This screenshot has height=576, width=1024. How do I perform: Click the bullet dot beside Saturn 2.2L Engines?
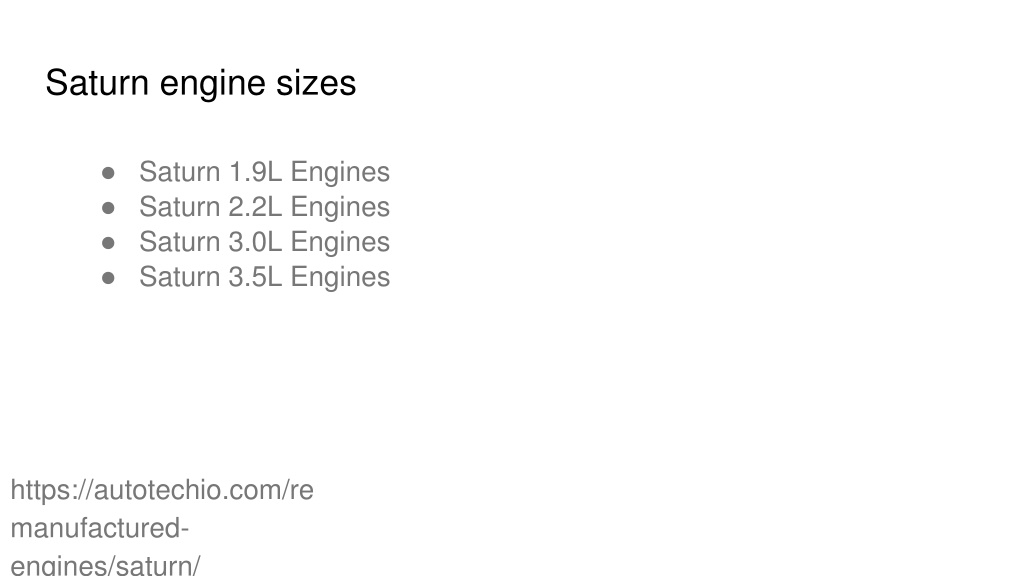[108, 208]
